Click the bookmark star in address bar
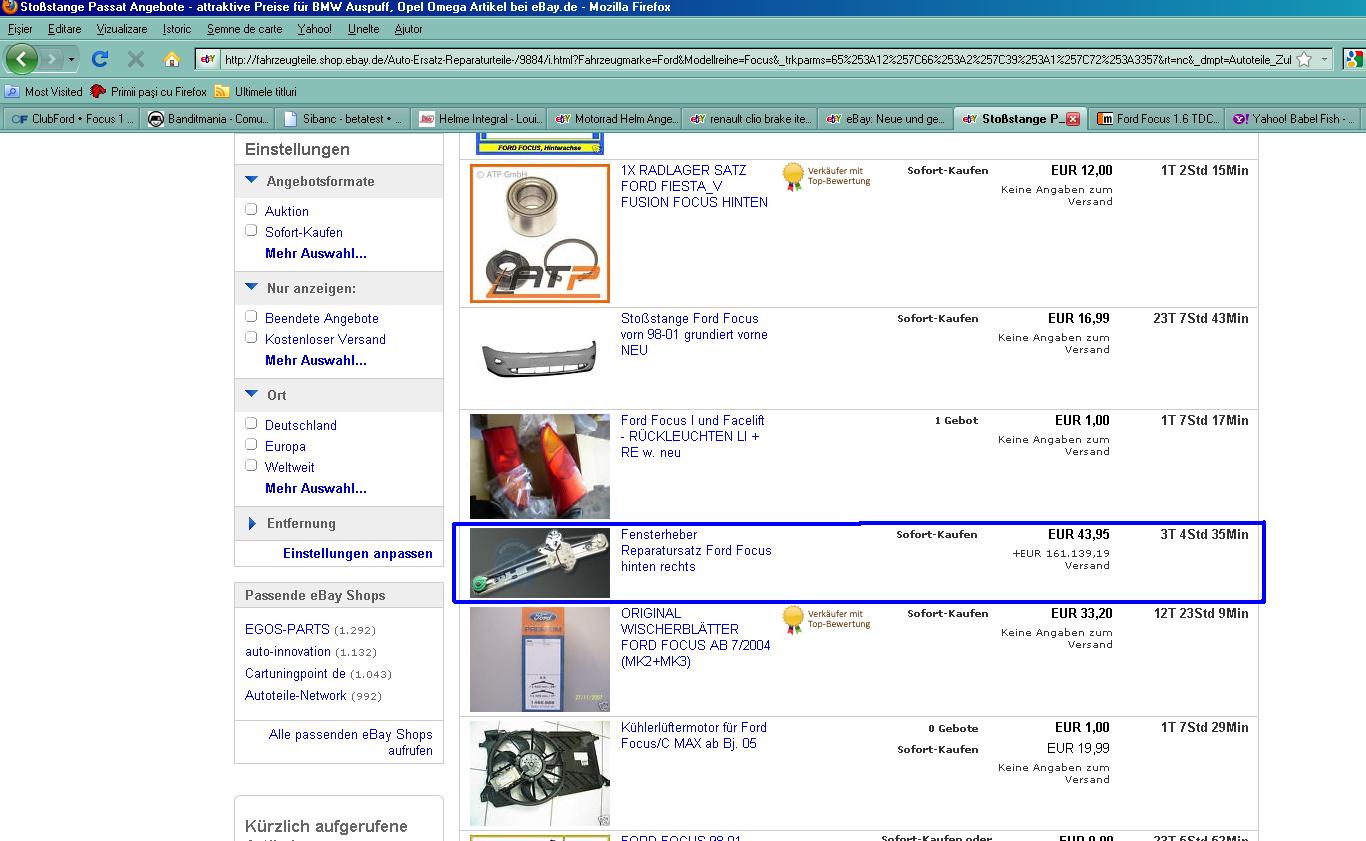 click(1304, 59)
